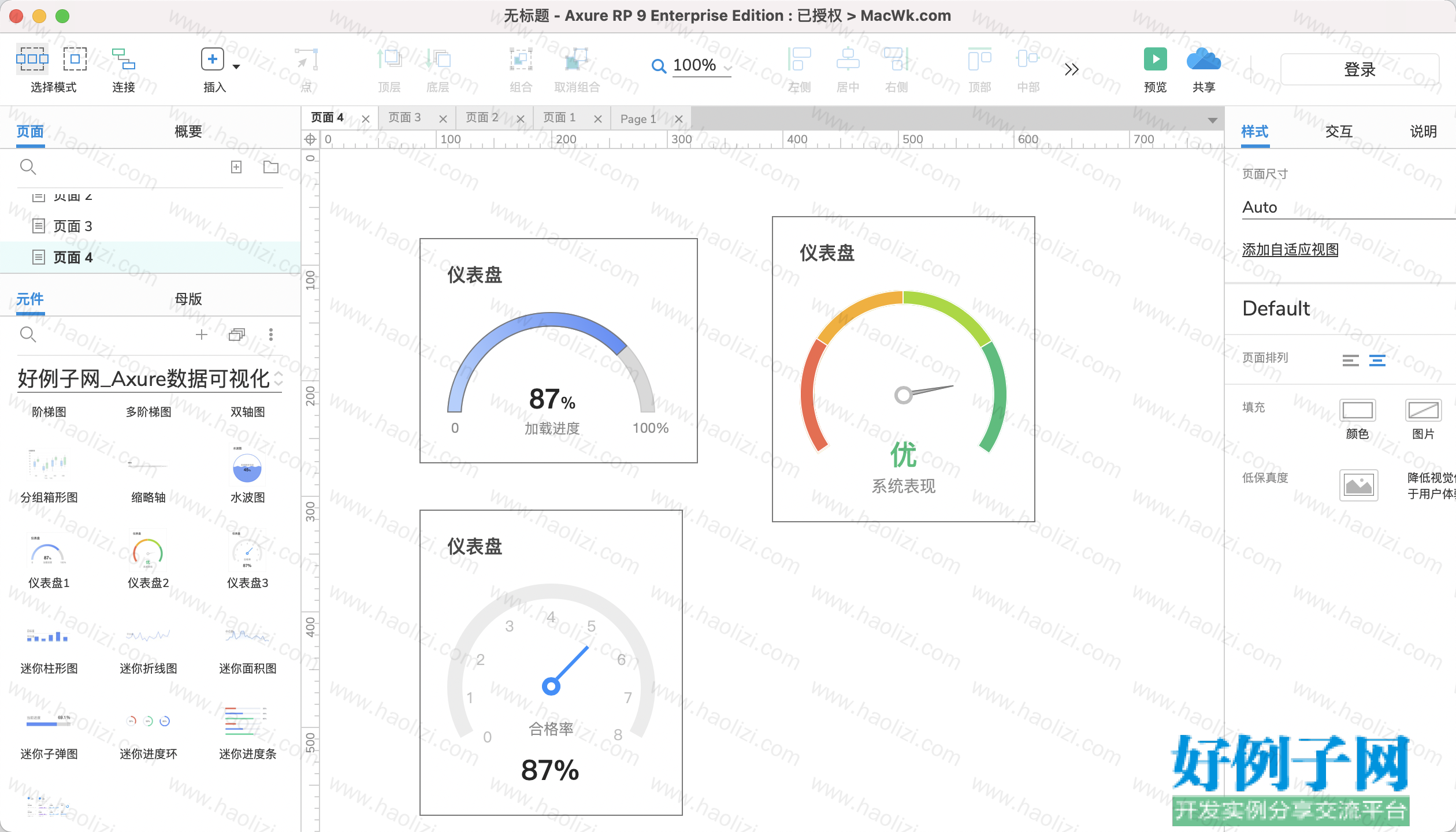
Task: Select the intersected selection mode icon
Action: 32,59
